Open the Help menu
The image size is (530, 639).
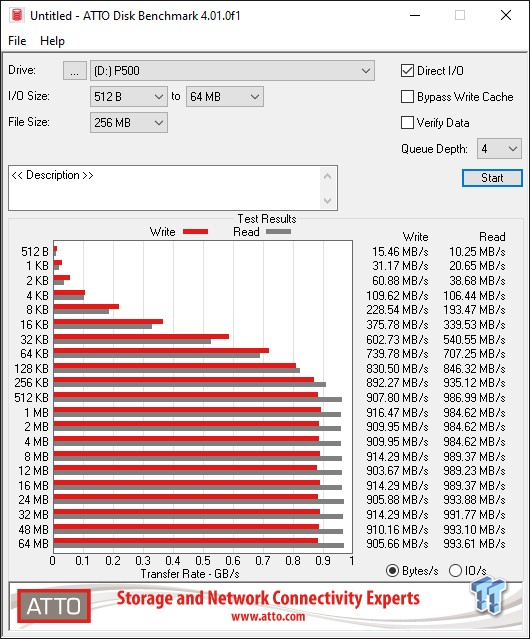52,41
